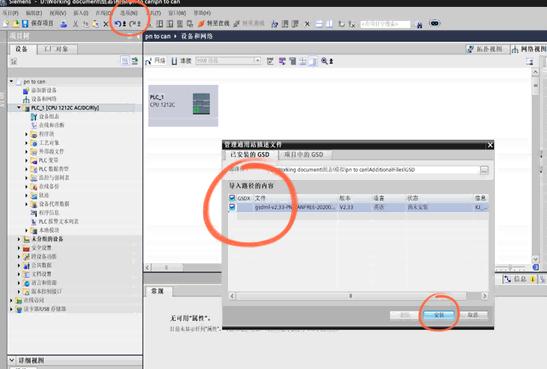Click the Cut scissors icon
Screen dimensions: 547x369
click(75, 24)
